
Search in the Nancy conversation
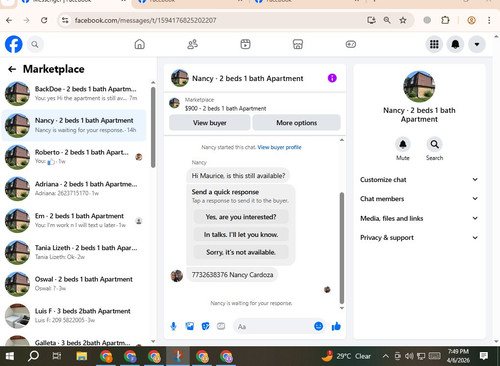(434, 144)
